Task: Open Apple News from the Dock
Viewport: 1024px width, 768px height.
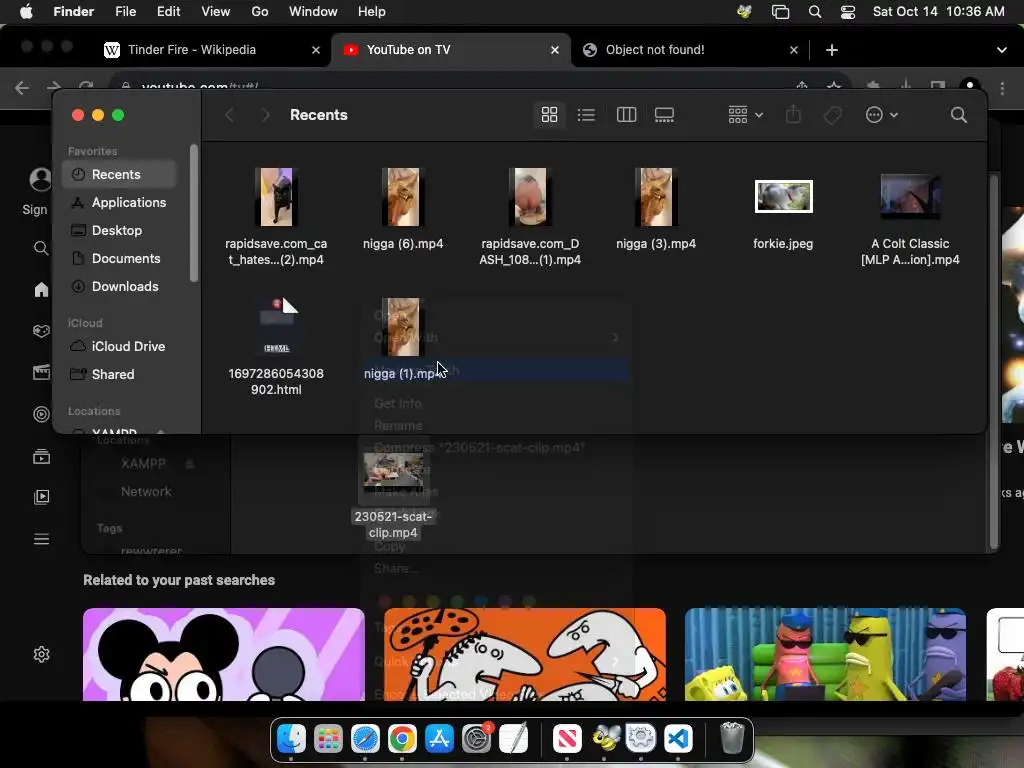Action: pyautogui.click(x=567, y=739)
